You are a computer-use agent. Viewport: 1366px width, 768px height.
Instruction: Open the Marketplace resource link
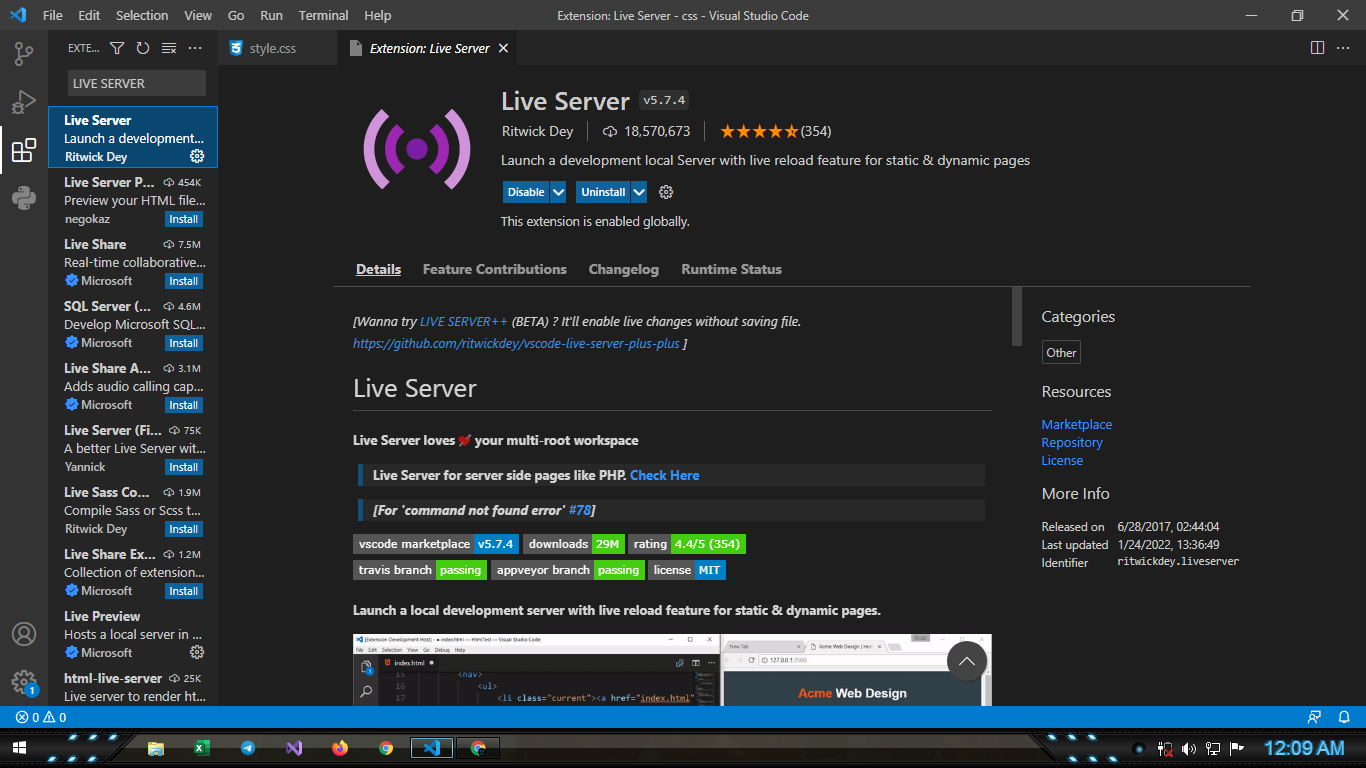click(x=1077, y=424)
